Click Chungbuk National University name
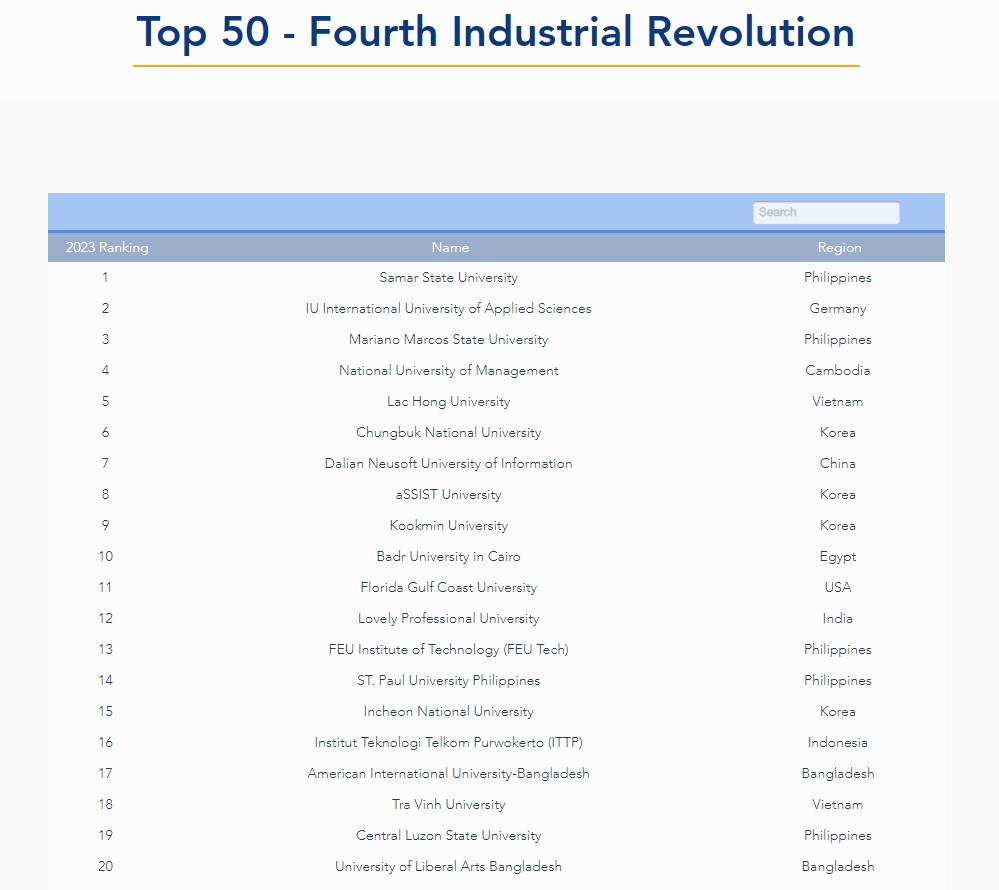The height and width of the screenshot is (890, 999). [x=448, y=433]
